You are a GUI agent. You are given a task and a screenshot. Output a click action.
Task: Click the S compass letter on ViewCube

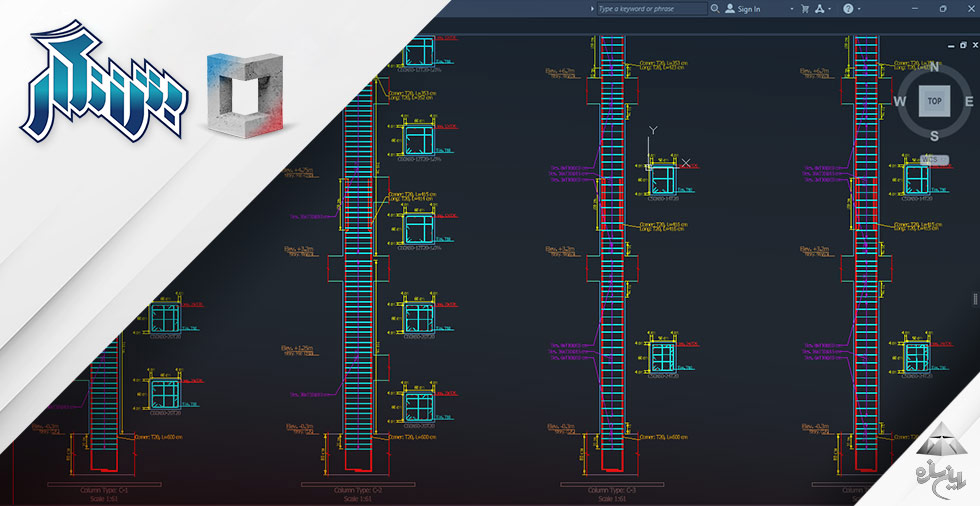click(934, 136)
